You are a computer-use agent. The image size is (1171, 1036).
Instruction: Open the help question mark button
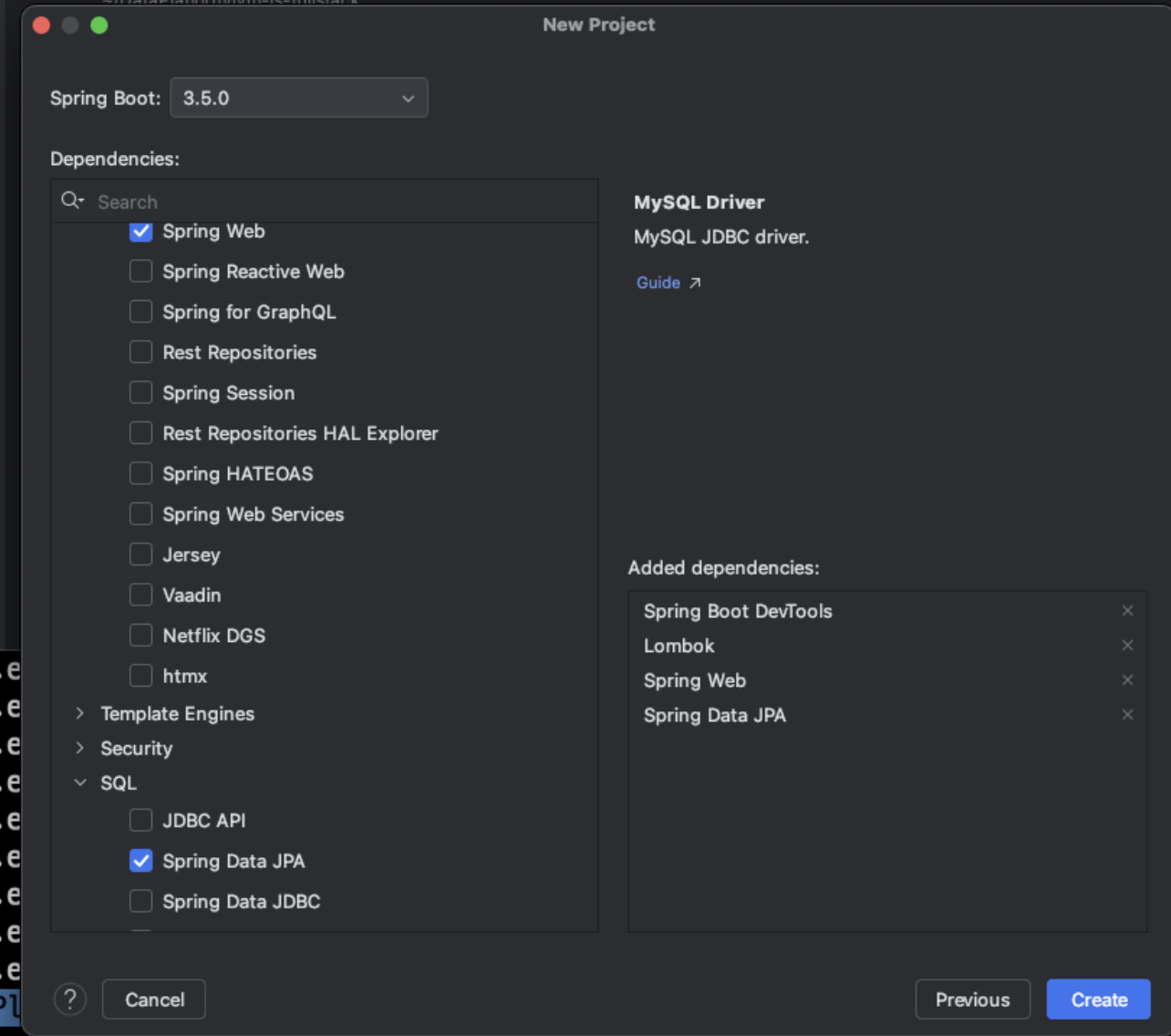tap(70, 1000)
